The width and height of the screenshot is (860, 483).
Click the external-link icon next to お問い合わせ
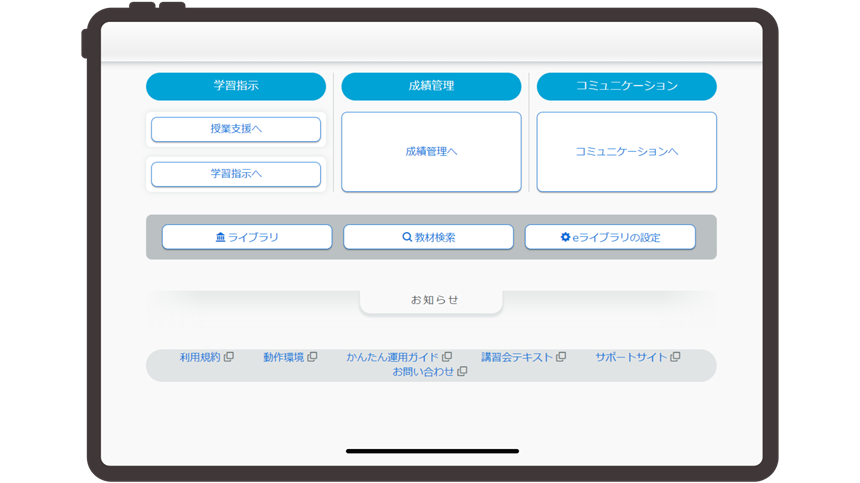coord(463,371)
